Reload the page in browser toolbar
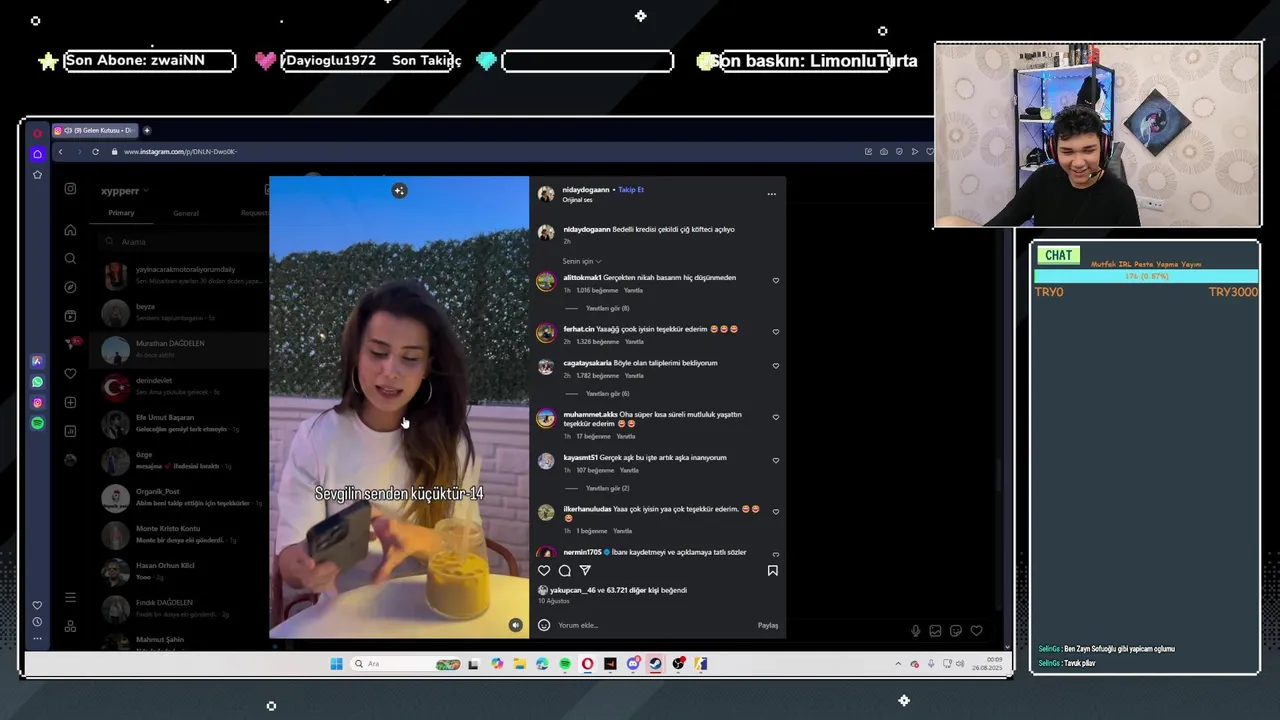This screenshot has height=720, width=1280. pyautogui.click(x=95, y=152)
